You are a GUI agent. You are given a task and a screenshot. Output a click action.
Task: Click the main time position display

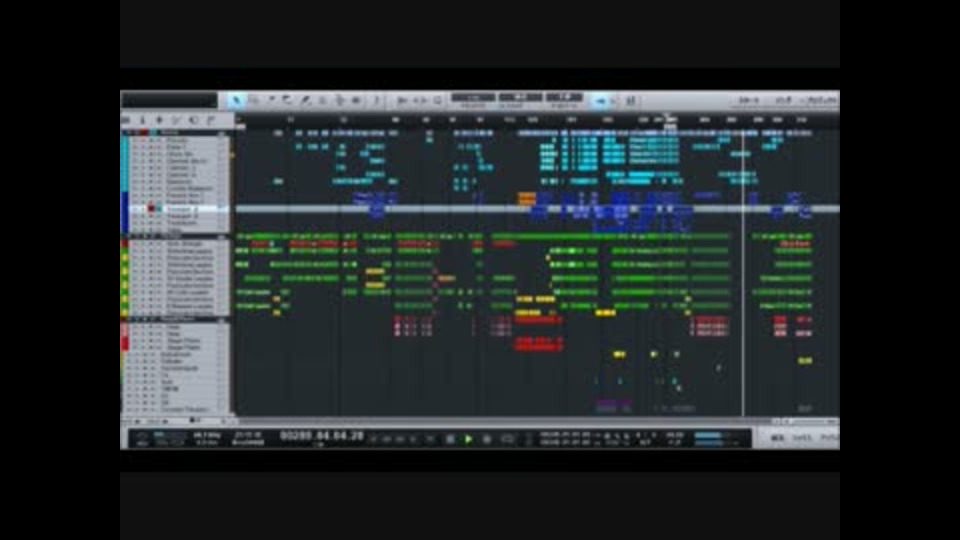click(321, 436)
